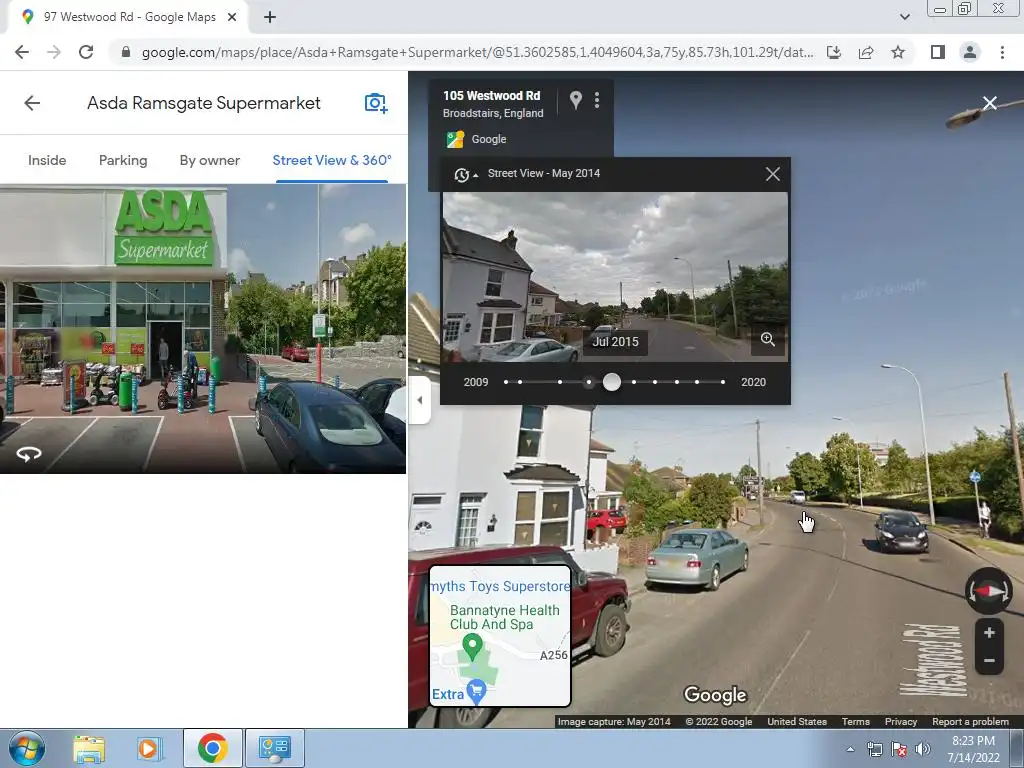Go back from Asda Ramsgate Supermarket panel
Viewport: 1024px width, 768px height.
(x=32, y=103)
